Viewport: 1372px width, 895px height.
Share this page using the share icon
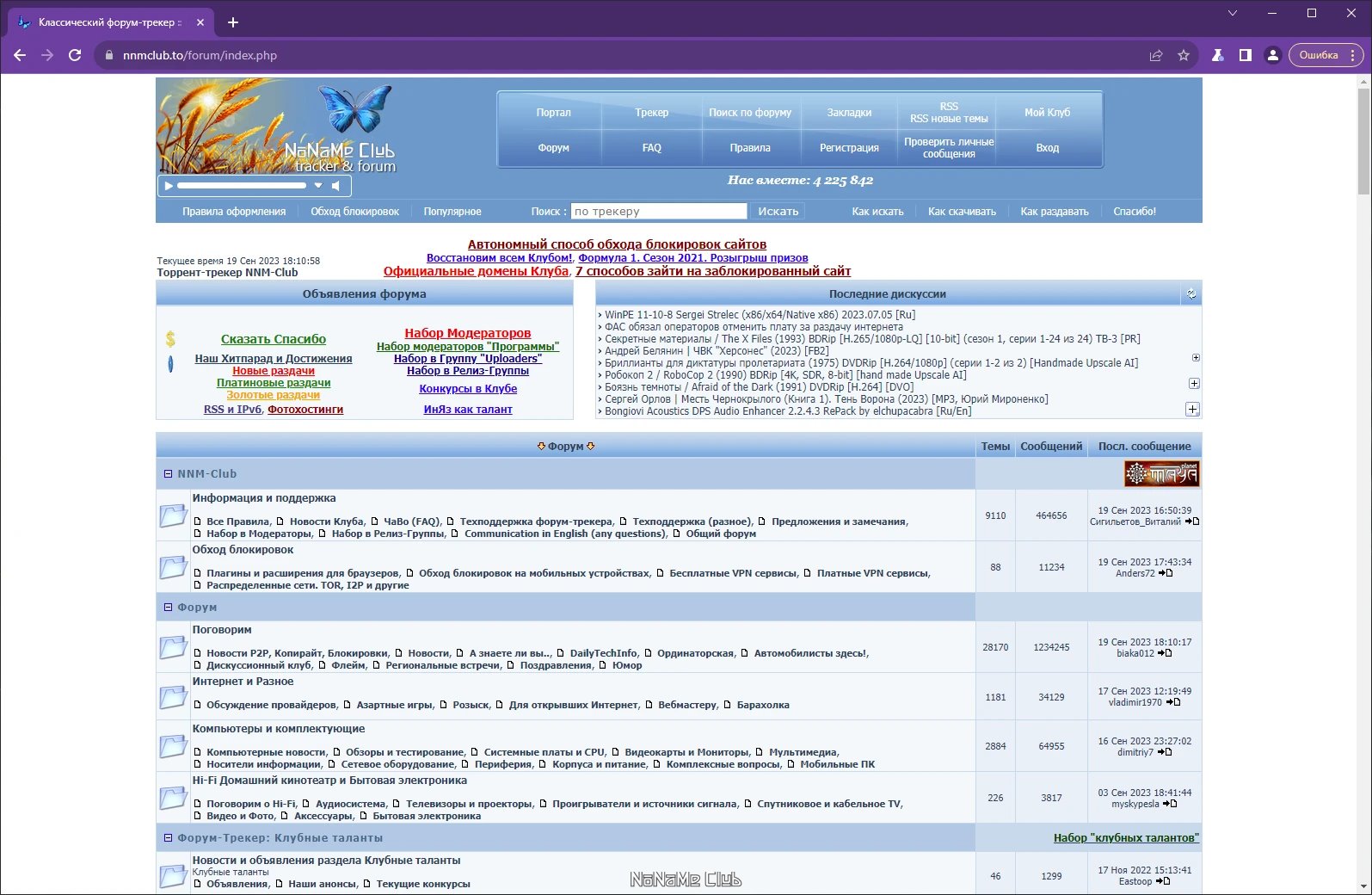click(x=1156, y=55)
